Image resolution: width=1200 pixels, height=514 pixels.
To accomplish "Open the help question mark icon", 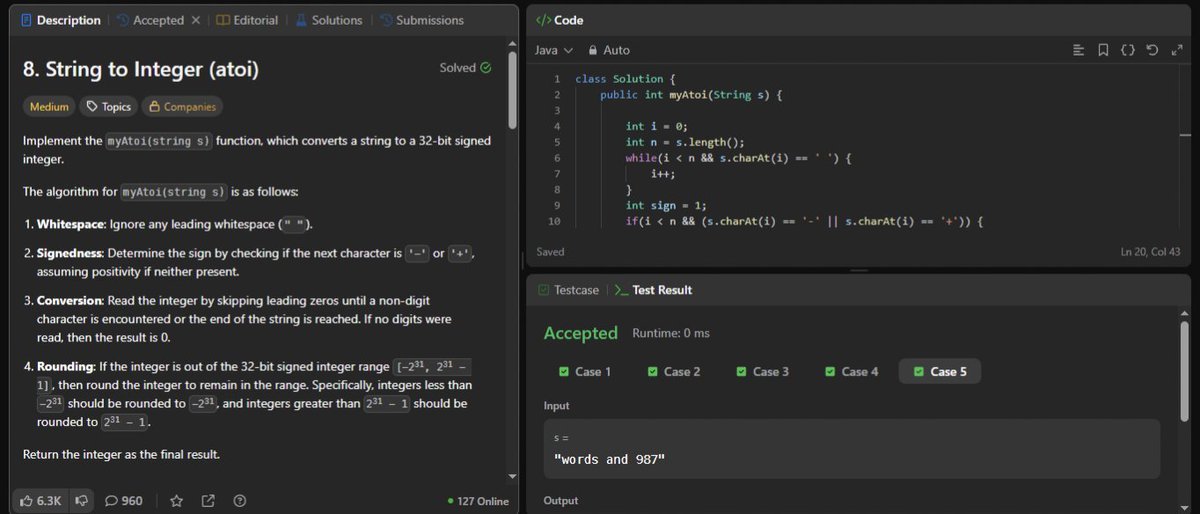I will click(x=239, y=500).
